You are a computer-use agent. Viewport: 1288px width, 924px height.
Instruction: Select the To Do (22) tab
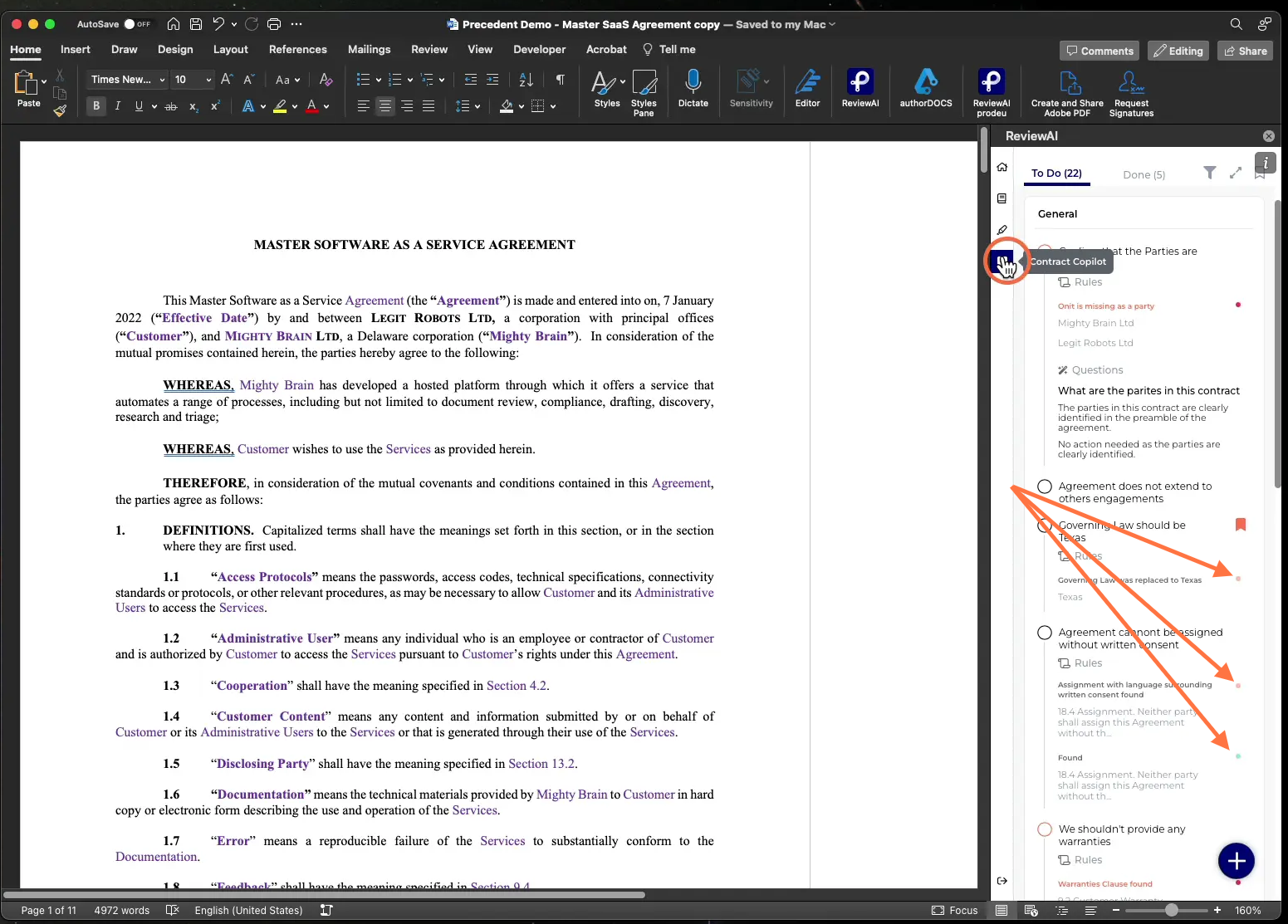(x=1056, y=173)
